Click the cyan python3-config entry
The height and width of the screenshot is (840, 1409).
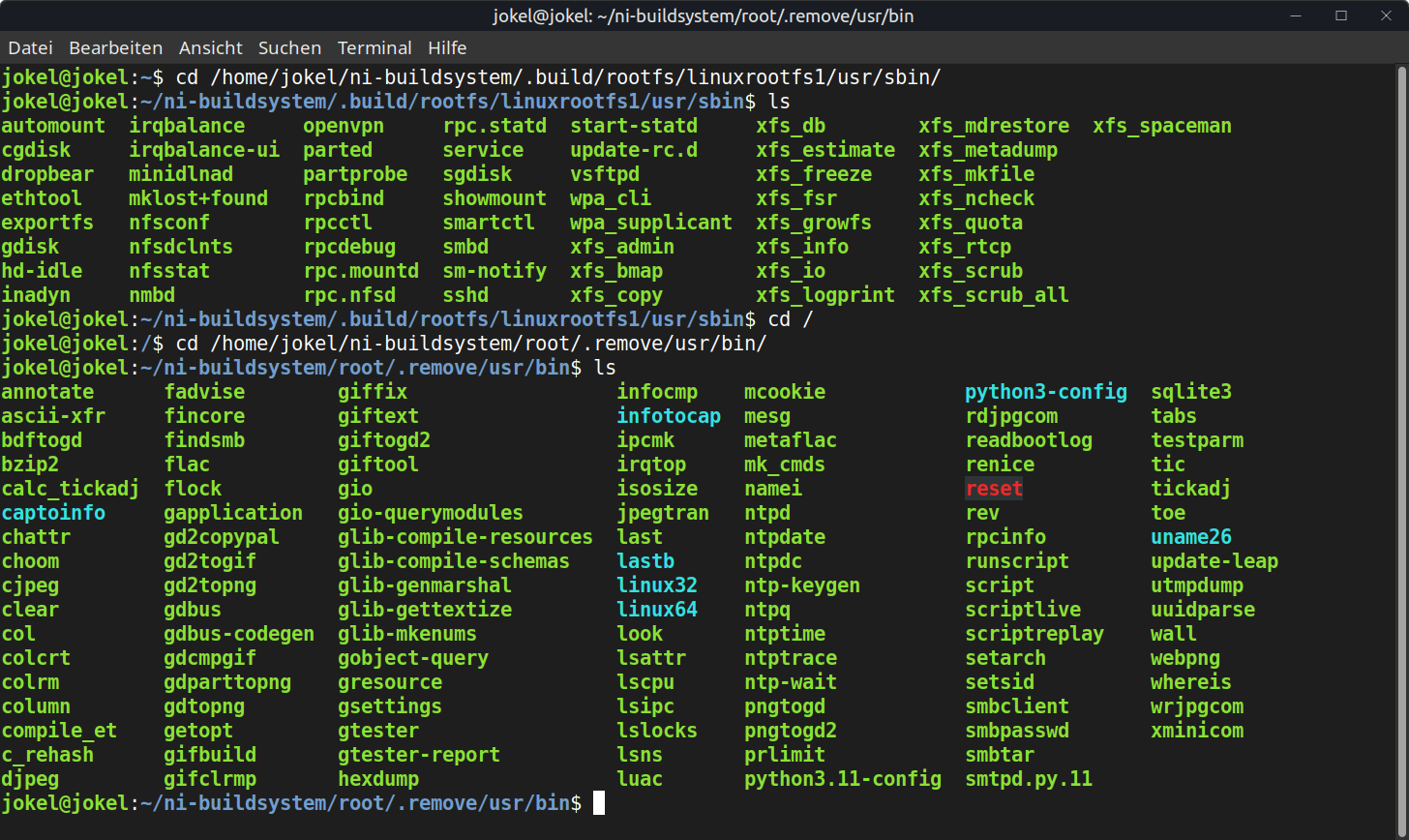coord(1046,392)
